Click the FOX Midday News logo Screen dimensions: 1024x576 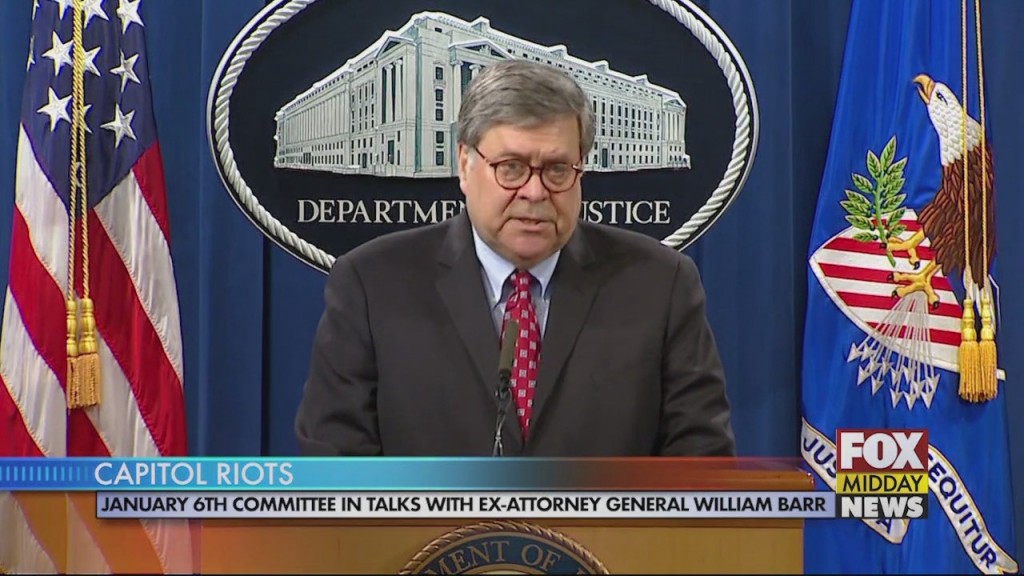pos(882,474)
